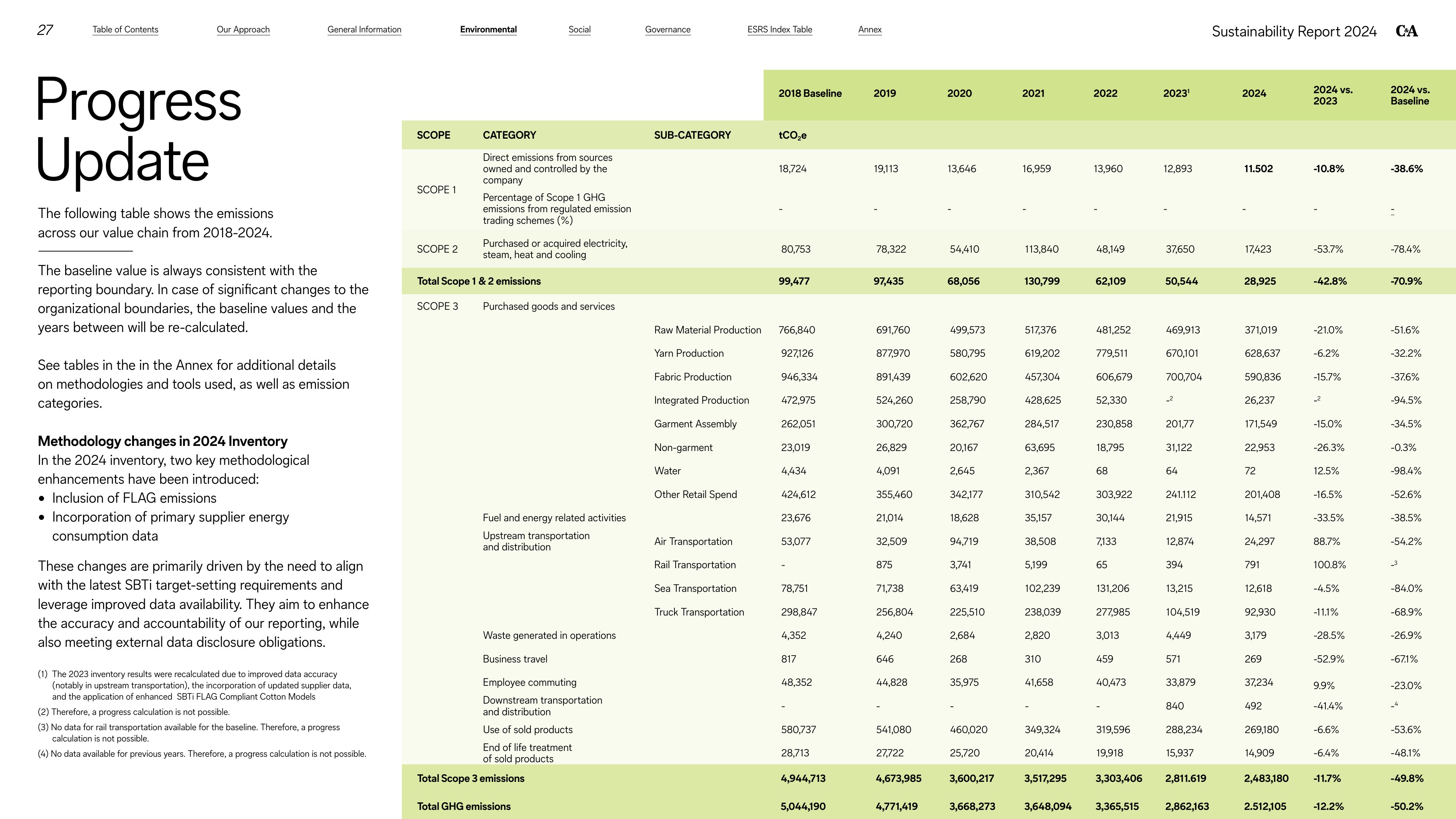1456x819 pixels.
Task: Select Total Scope 3 emissions label
Action: point(471,778)
